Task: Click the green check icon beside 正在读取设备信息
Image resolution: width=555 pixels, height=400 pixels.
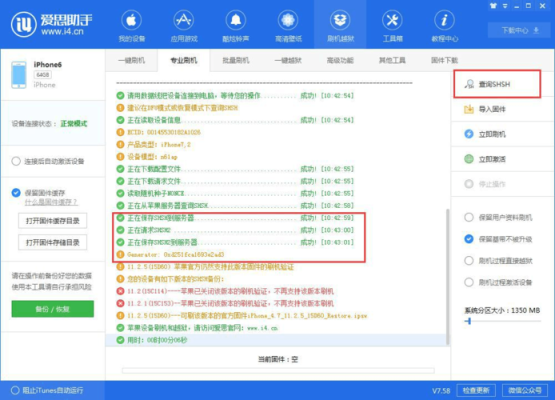Action: [x=120, y=120]
